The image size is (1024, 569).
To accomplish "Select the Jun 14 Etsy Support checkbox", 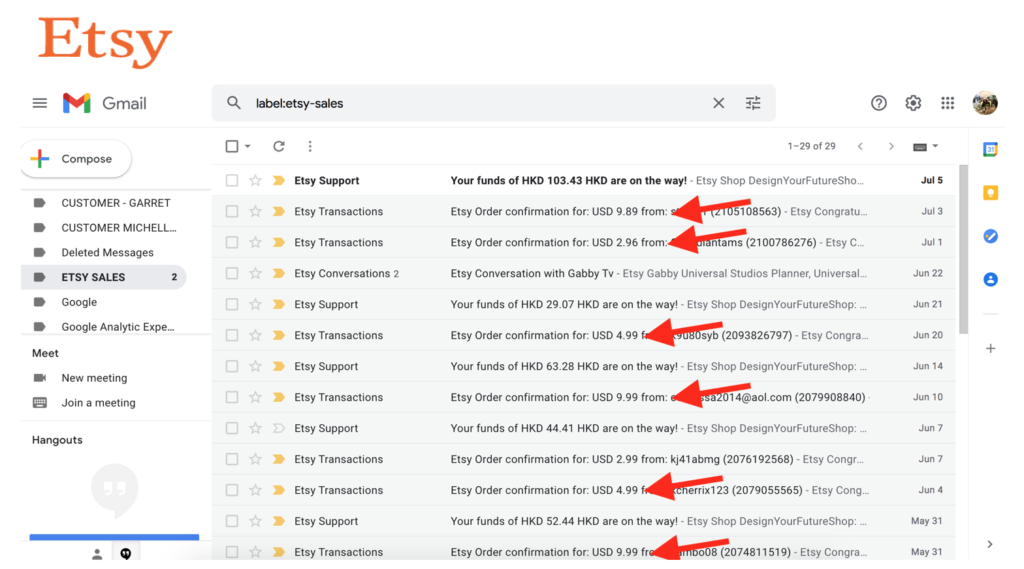I will [x=232, y=366].
